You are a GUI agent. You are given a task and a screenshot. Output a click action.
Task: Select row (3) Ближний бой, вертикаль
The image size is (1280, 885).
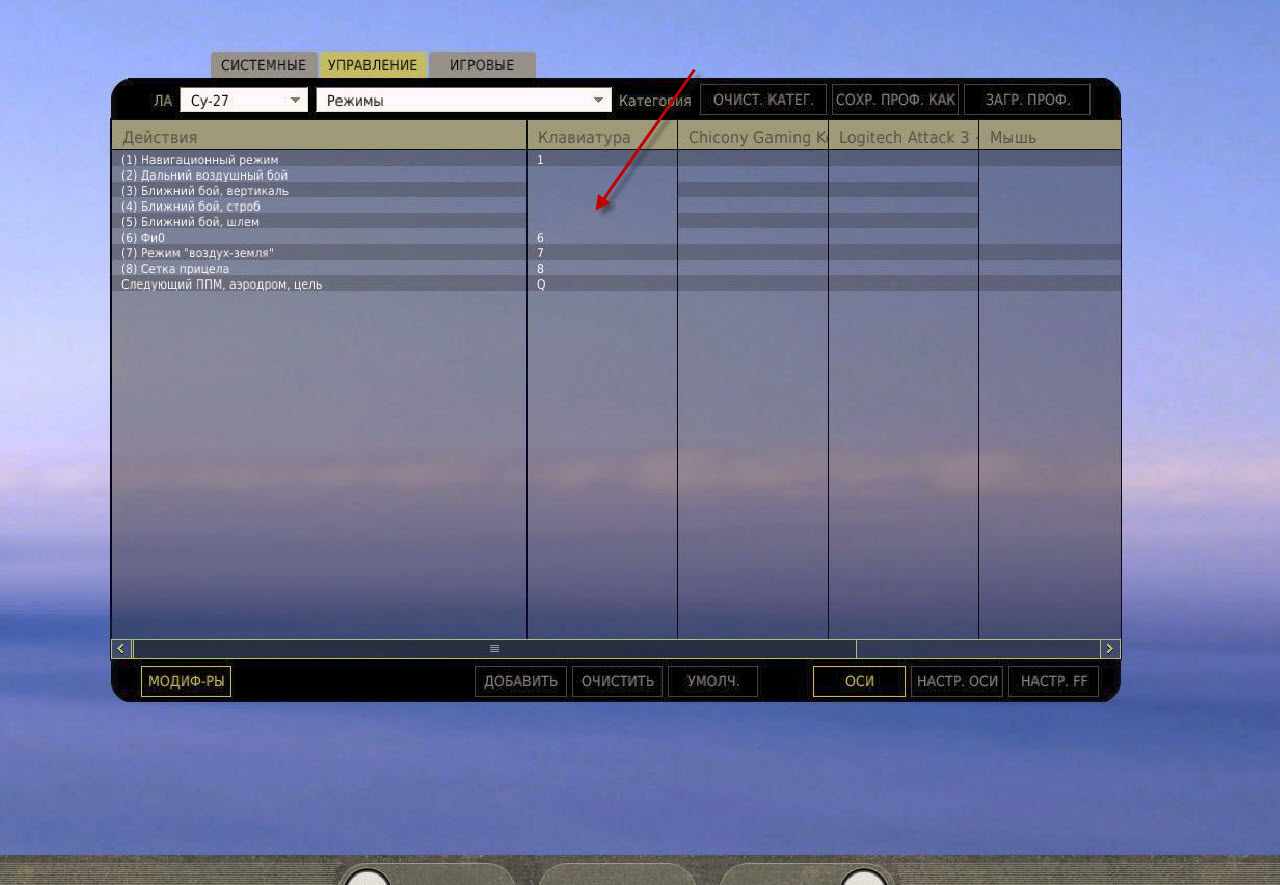319,191
